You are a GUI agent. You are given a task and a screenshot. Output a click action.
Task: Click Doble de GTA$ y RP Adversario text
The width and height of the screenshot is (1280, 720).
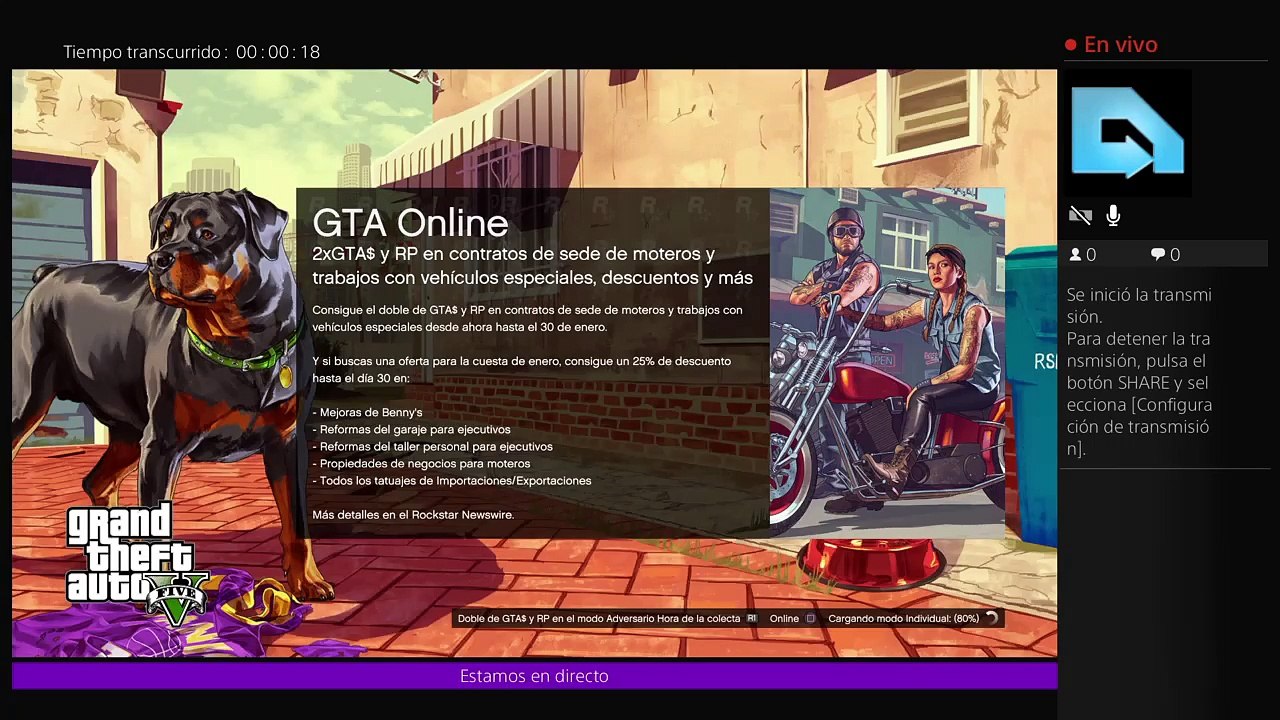pos(599,619)
